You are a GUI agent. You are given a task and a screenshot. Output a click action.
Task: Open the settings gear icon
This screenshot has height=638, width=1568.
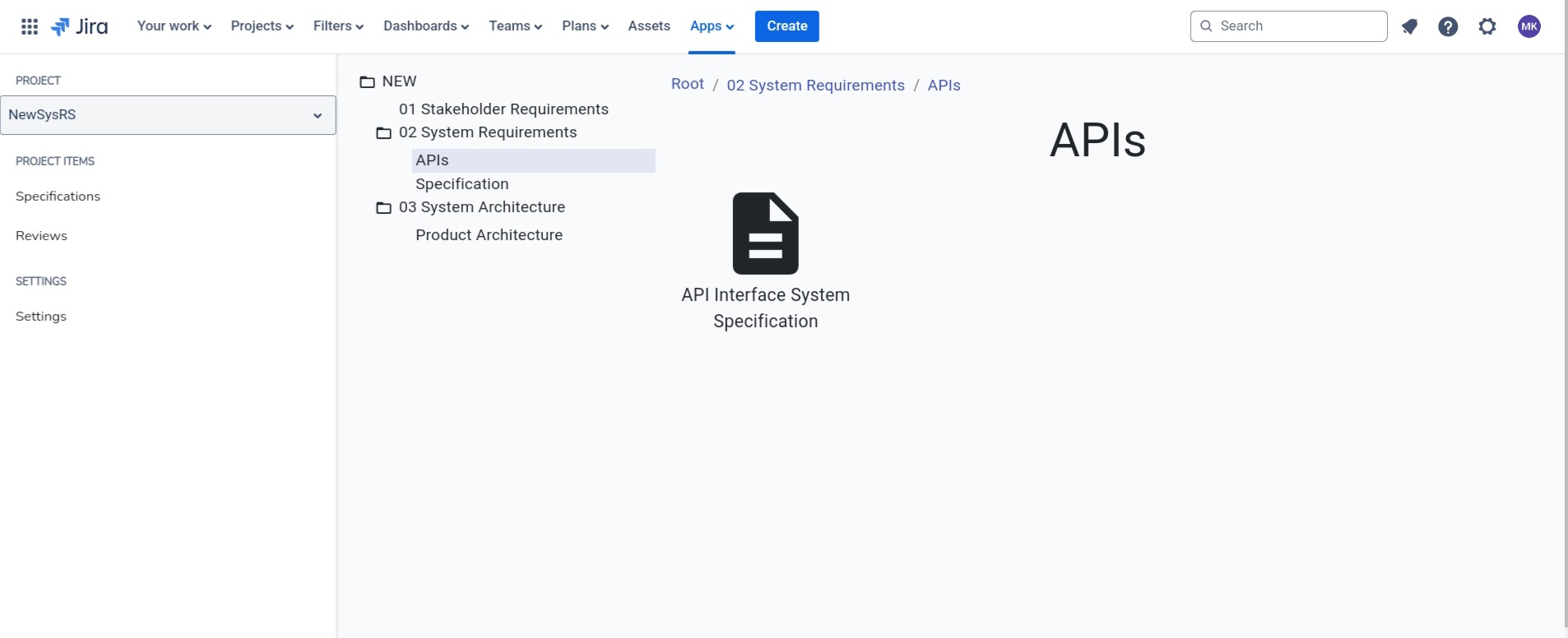coord(1487,26)
